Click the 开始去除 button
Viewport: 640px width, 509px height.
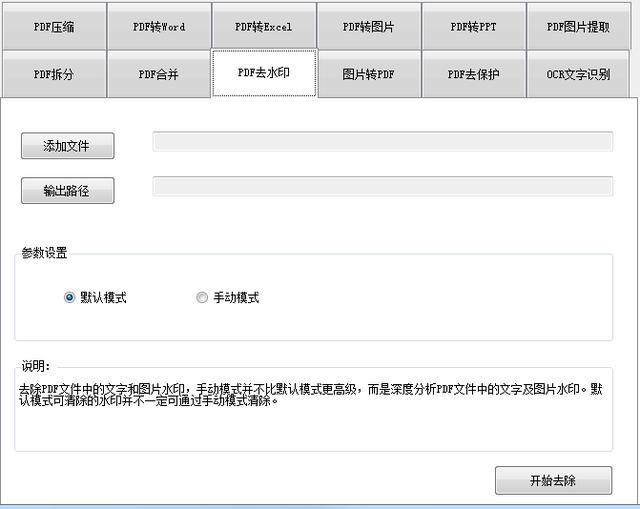(x=553, y=480)
